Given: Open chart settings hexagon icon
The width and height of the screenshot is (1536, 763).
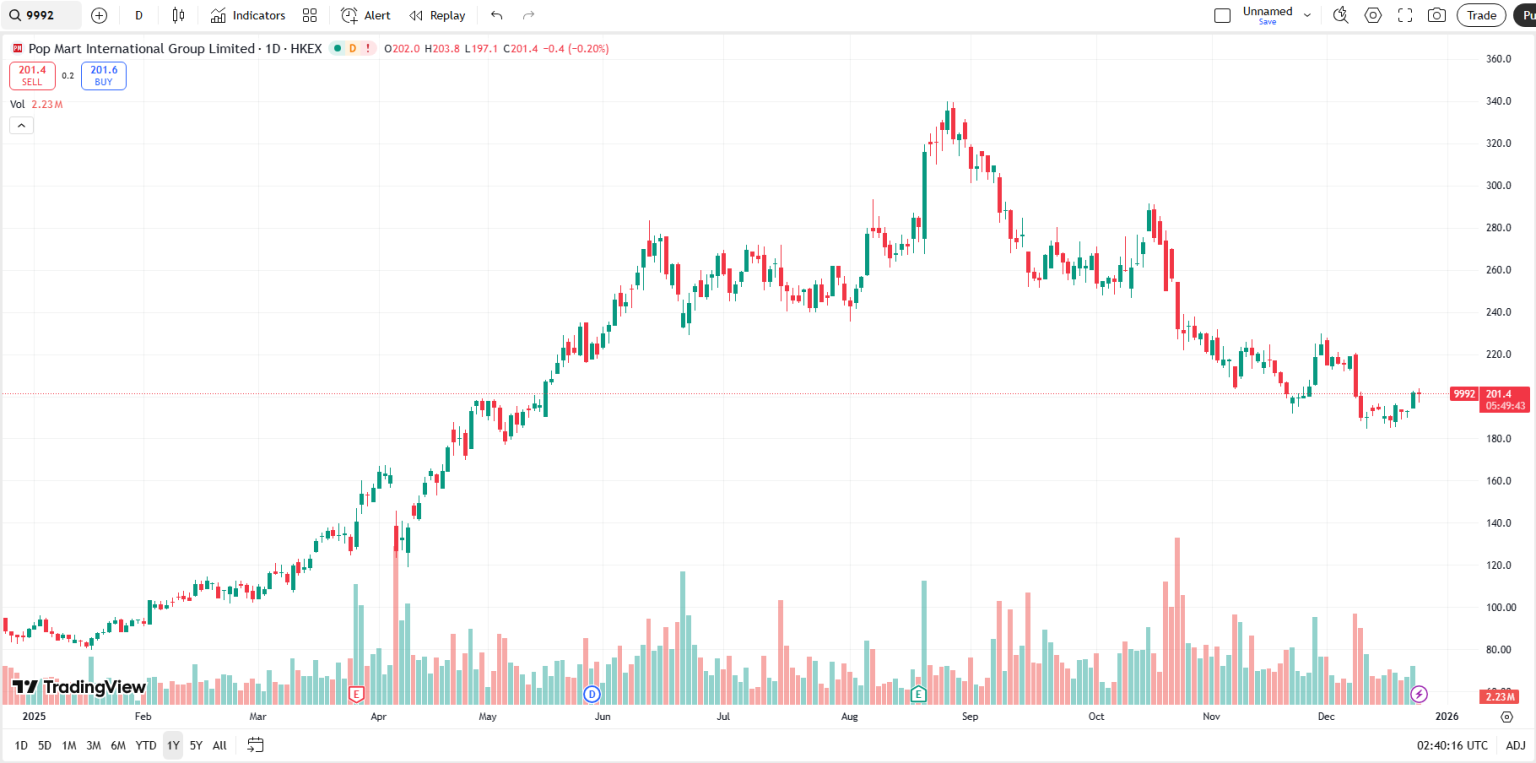Looking at the screenshot, I should coord(1373,15).
